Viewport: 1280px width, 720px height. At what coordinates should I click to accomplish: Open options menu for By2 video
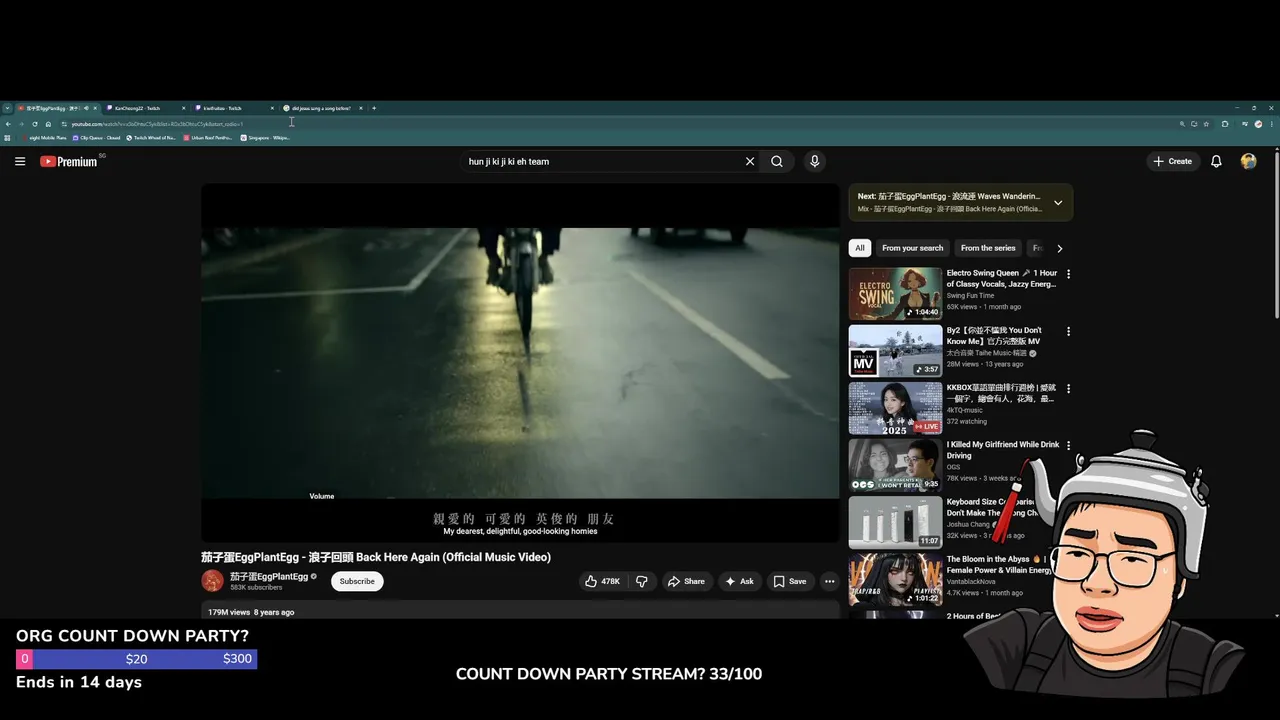pyautogui.click(x=1068, y=331)
